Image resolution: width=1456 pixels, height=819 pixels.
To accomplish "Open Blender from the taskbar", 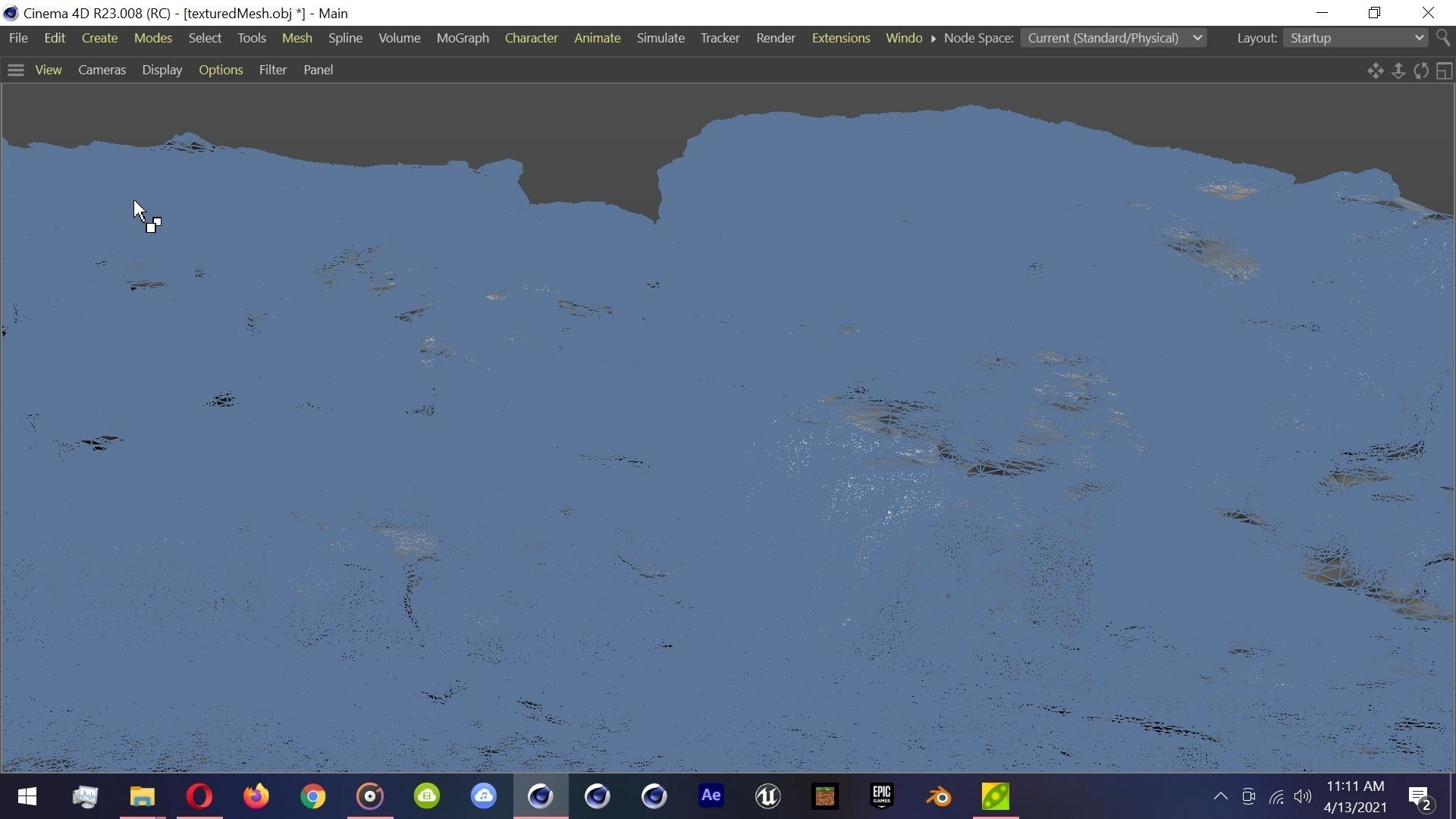I will click(x=938, y=796).
